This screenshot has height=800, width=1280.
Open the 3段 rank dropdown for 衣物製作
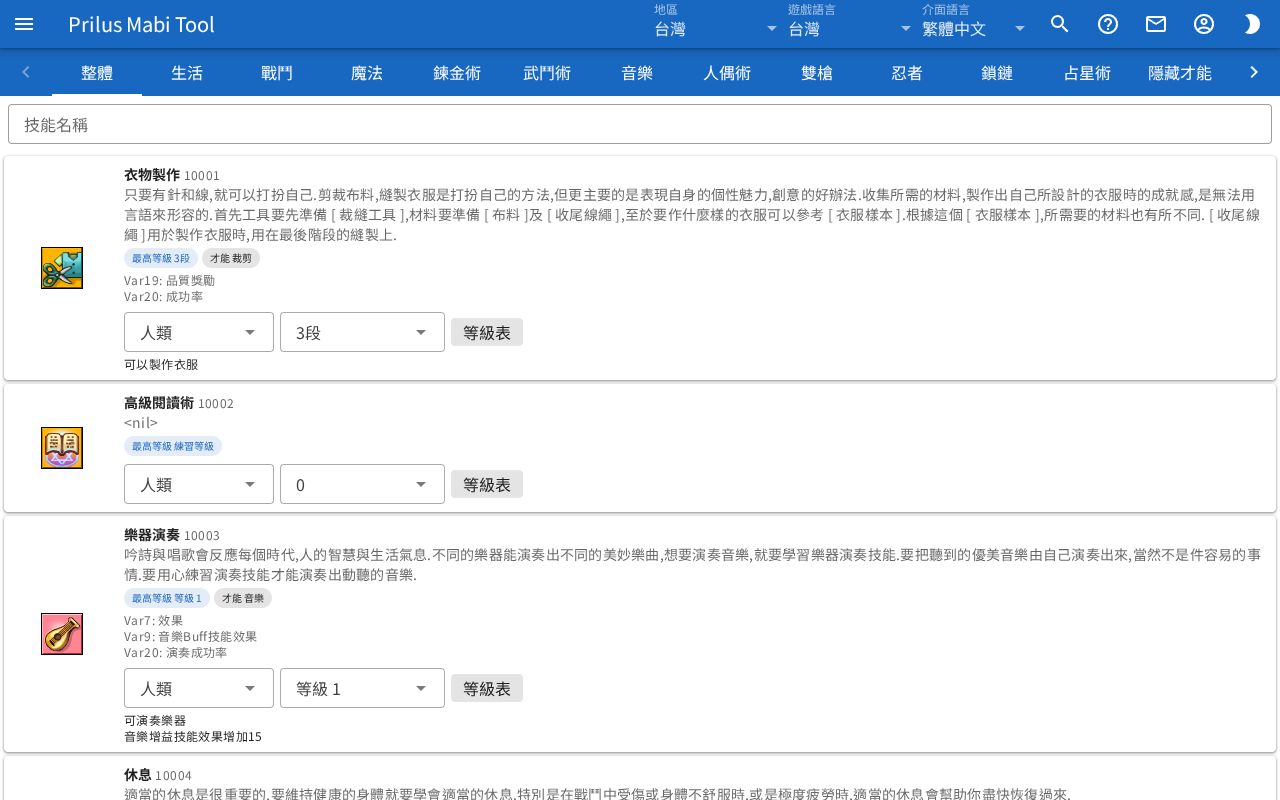(362, 332)
